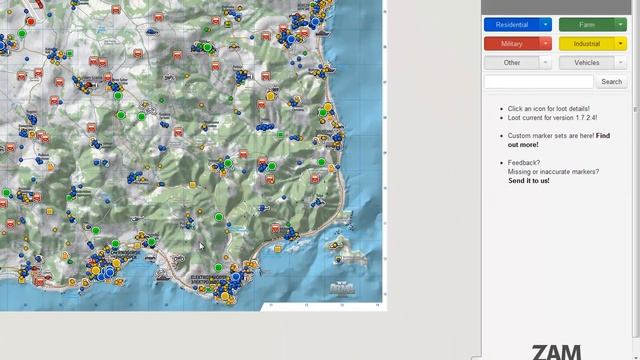640x360 pixels.
Task: Click the large yellow circle marker on the east coast
Action: click(x=328, y=107)
